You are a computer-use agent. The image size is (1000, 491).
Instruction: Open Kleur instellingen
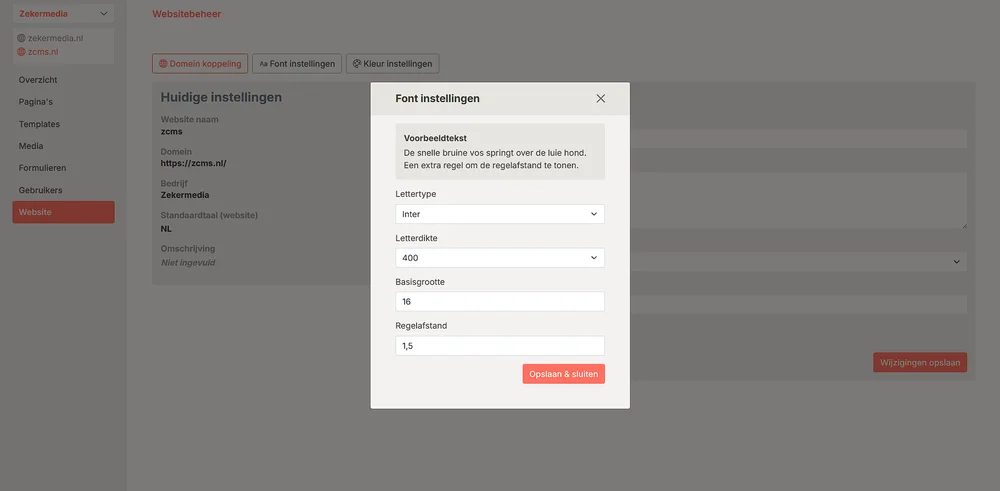(392, 64)
